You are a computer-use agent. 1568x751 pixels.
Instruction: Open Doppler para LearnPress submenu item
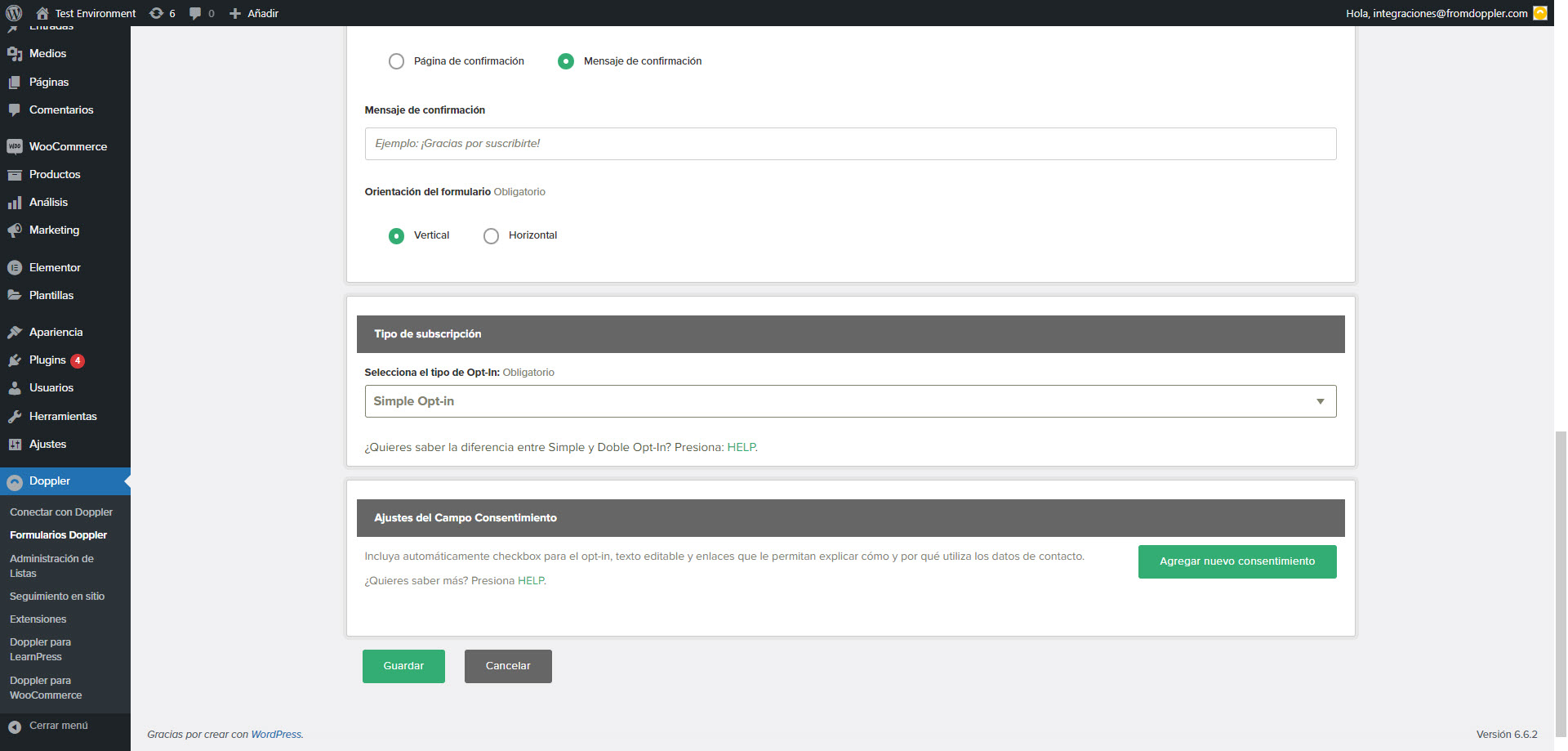pos(40,650)
